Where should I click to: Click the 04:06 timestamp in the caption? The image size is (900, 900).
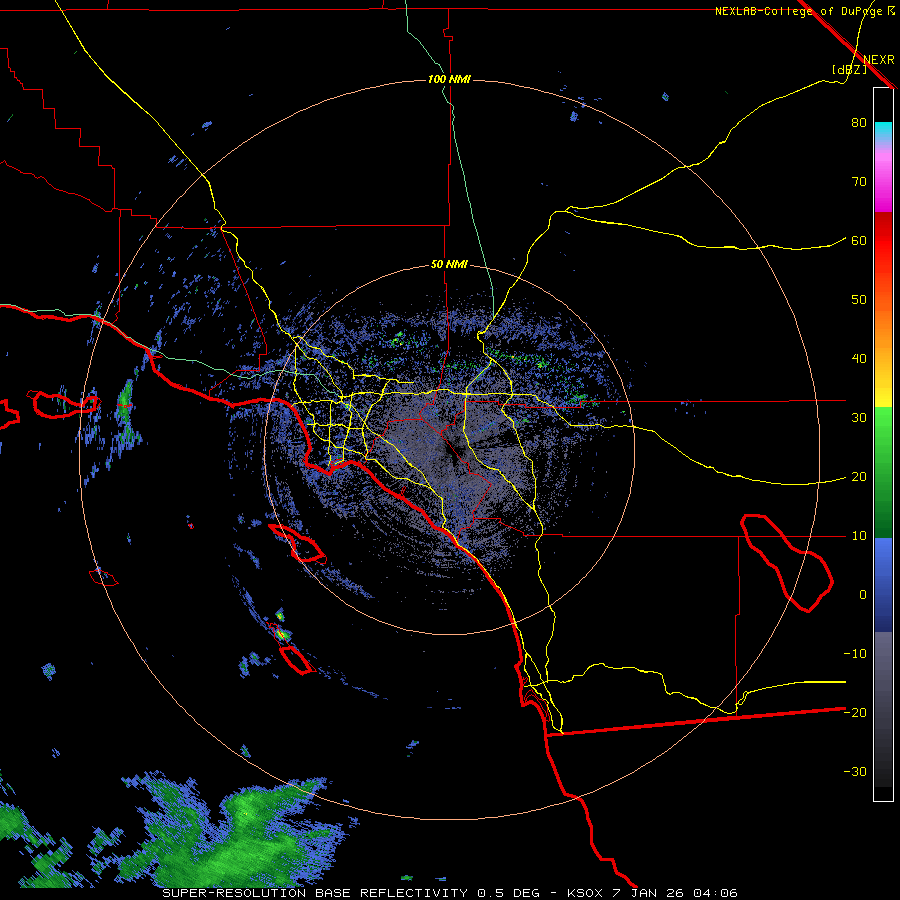click(715, 893)
